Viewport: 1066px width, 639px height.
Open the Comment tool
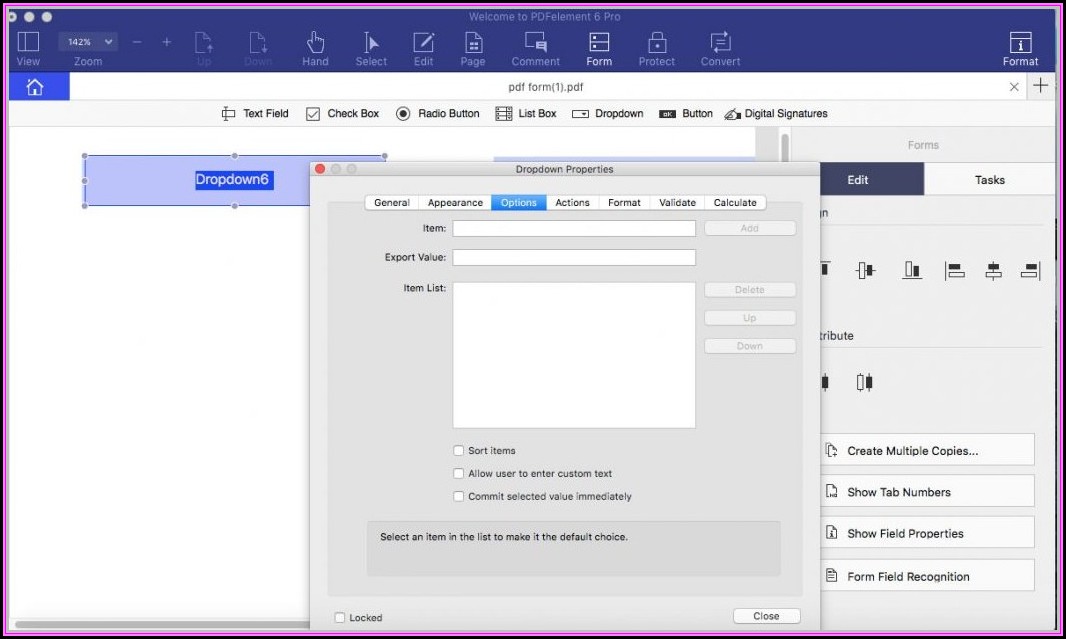point(536,48)
